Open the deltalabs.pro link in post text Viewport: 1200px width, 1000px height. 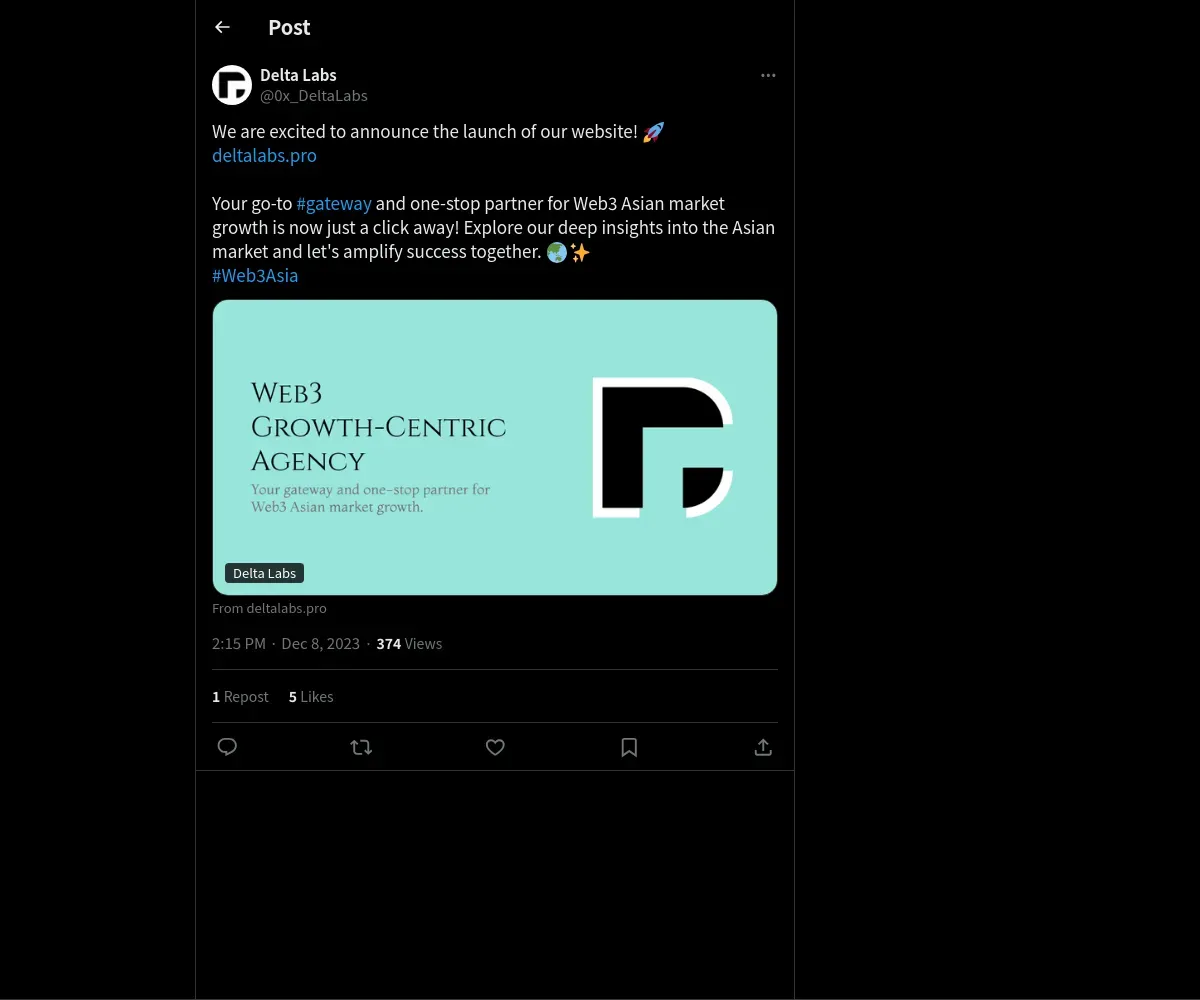click(x=264, y=155)
